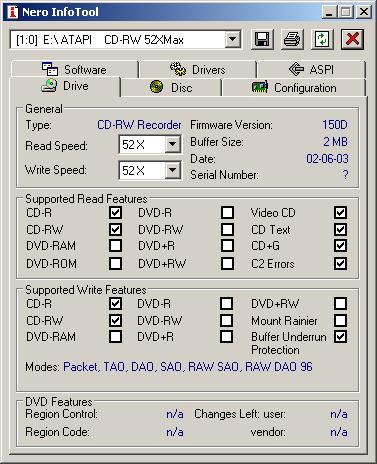Toggle the CD-R read feature checkbox
Image resolution: width=377 pixels, height=464 pixels.
tap(115, 213)
